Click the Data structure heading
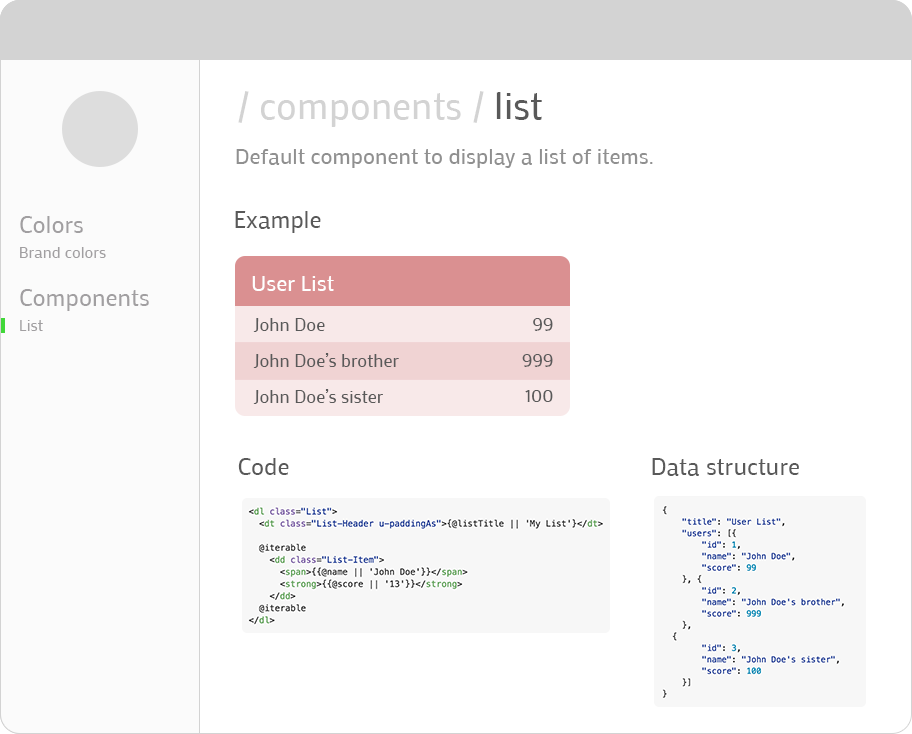 [725, 467]
